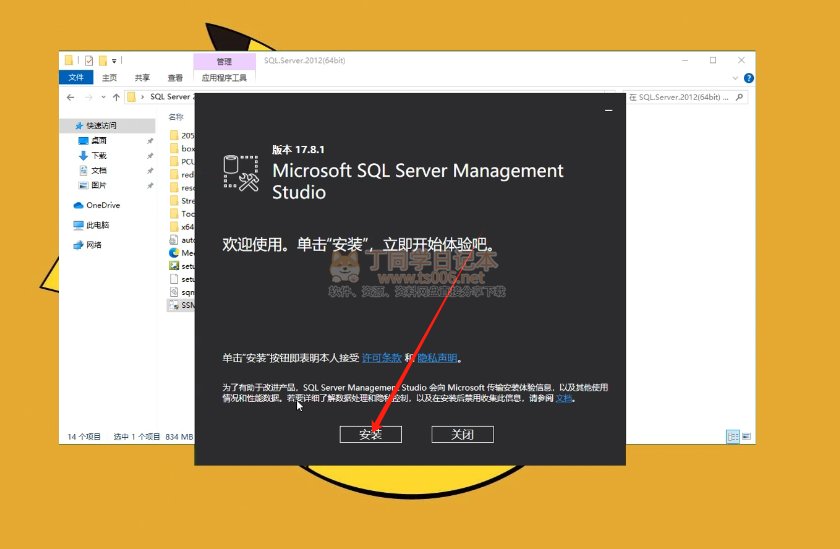Expand the ribbon with the chevron arrow
The width and height of the screenshot is (840, 549).
tap(737, 78)
